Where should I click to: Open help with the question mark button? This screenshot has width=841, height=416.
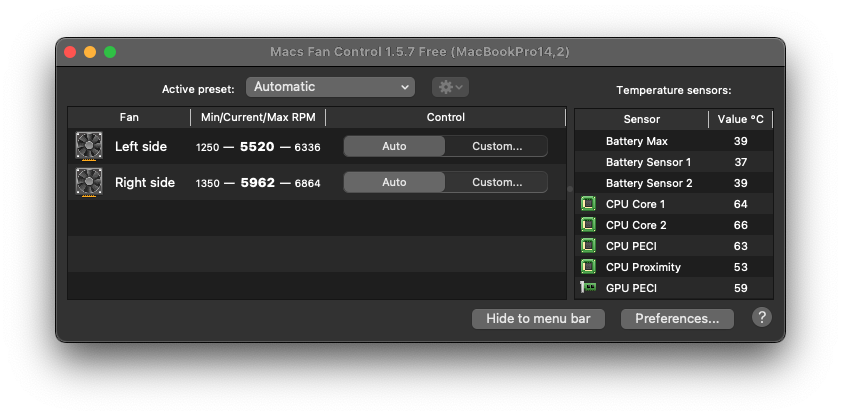point(762,317)
